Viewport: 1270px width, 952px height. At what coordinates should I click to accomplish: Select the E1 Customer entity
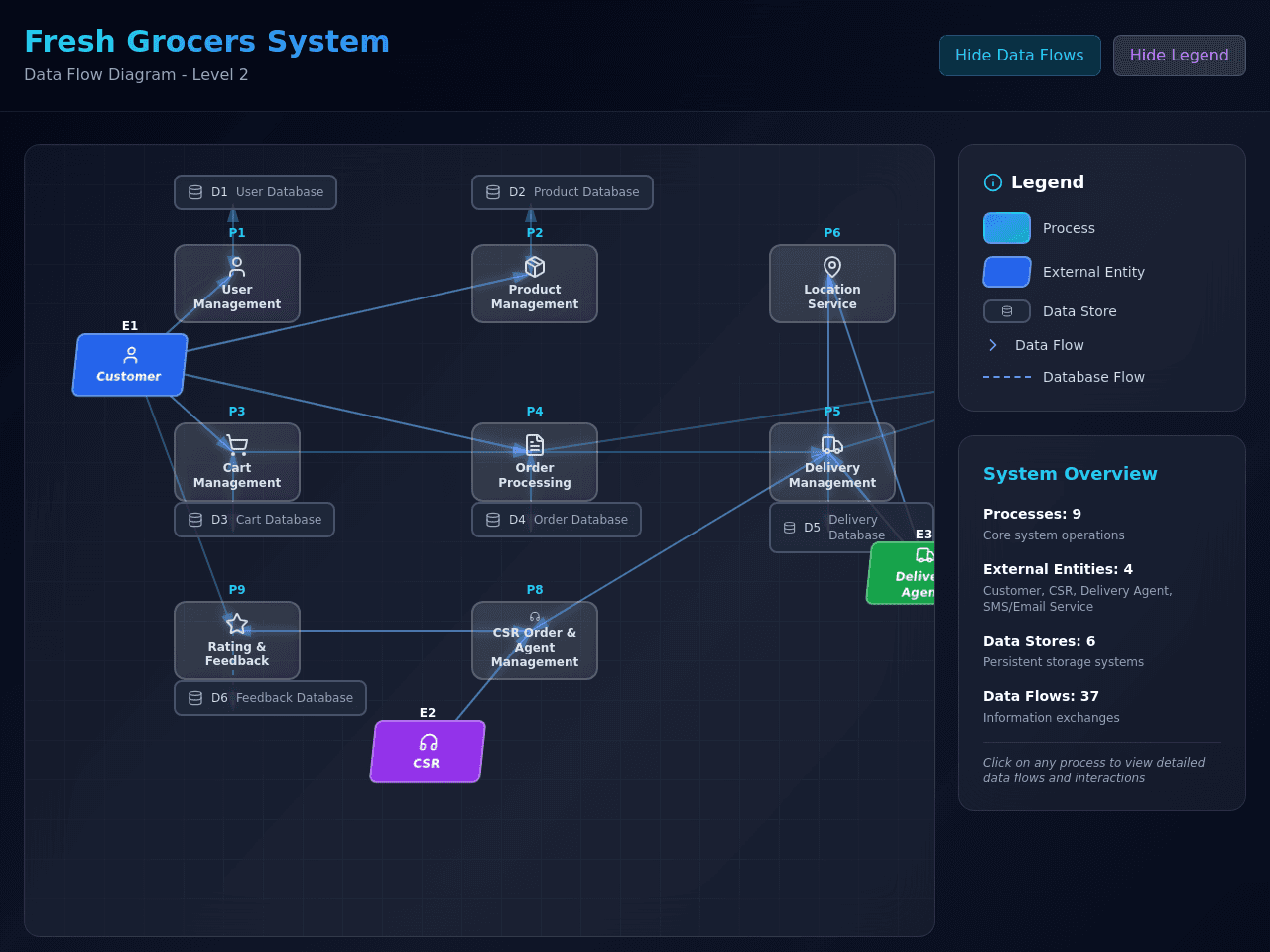click(130, 365)
